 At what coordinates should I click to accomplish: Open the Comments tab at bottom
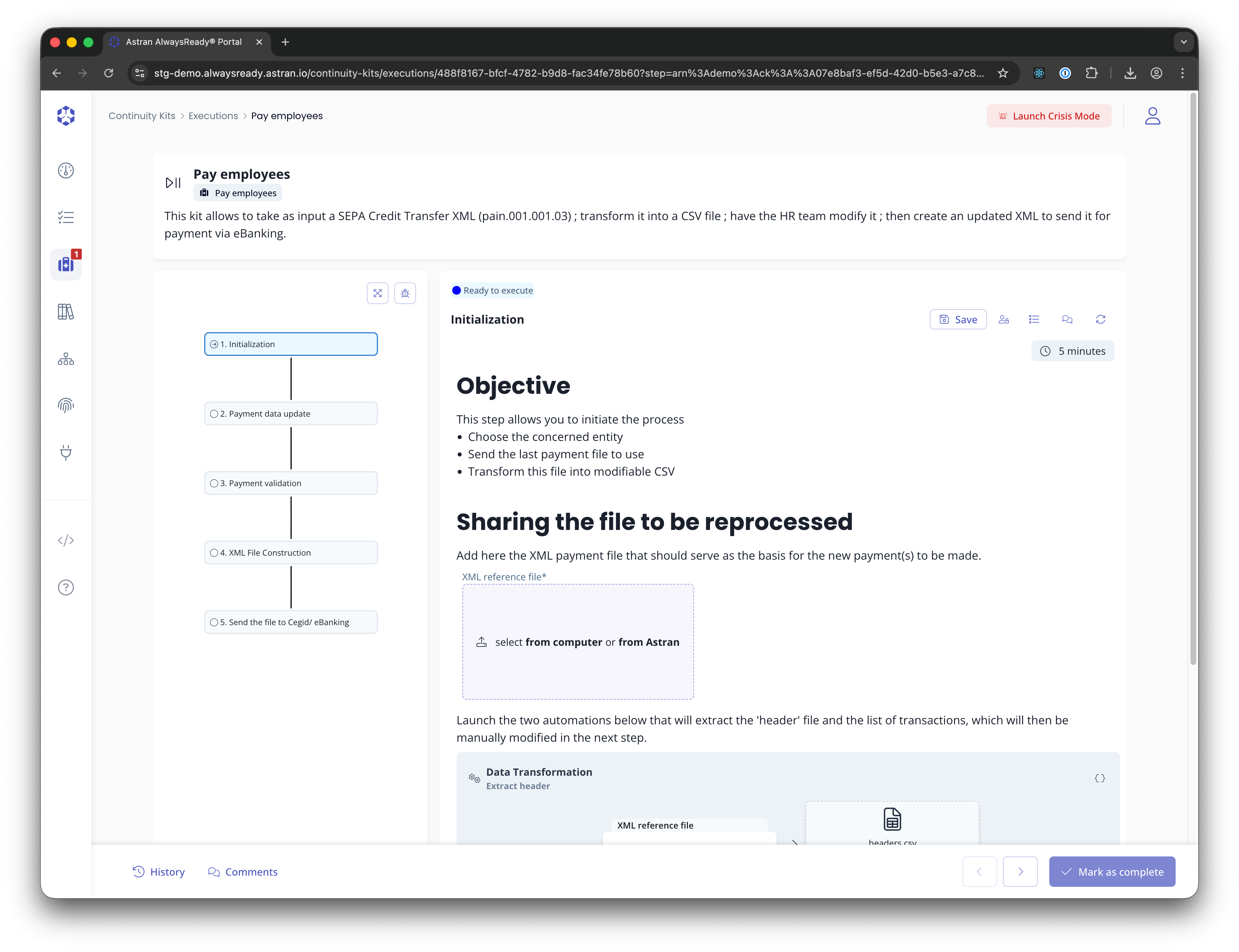(x=243, y=872)
